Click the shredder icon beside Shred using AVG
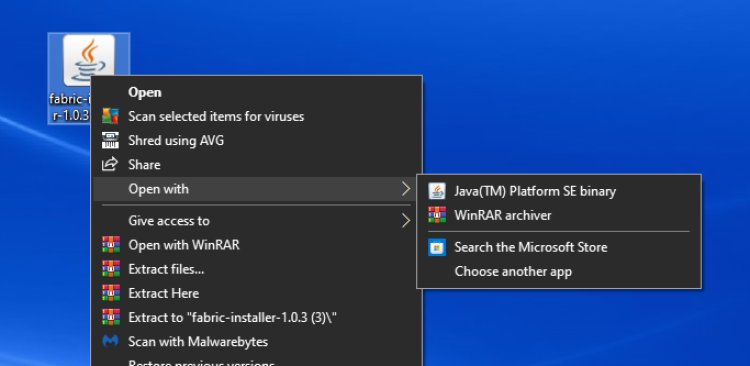The height and width of the screenshot is (366, 750). point(110,140)
